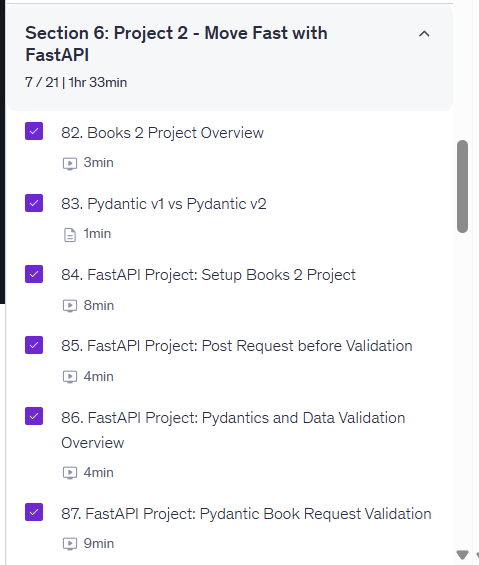Uncheck lecture 87 Pydantic Book Request Validation
Screen dimensions: 479x565
tap(34, 512)
